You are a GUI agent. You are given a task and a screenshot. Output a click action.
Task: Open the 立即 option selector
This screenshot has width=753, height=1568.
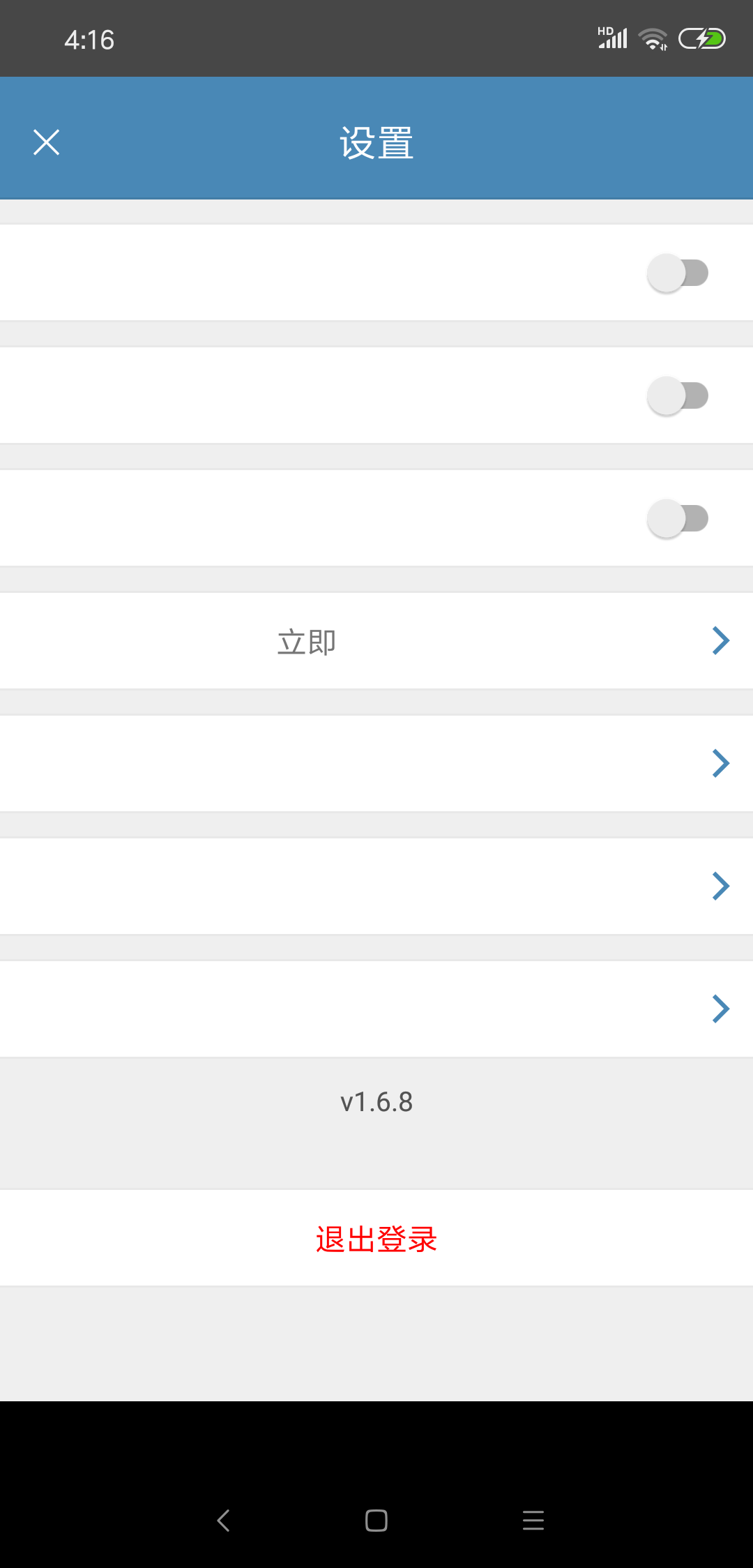pyautogui.click(x=376, y=640)
